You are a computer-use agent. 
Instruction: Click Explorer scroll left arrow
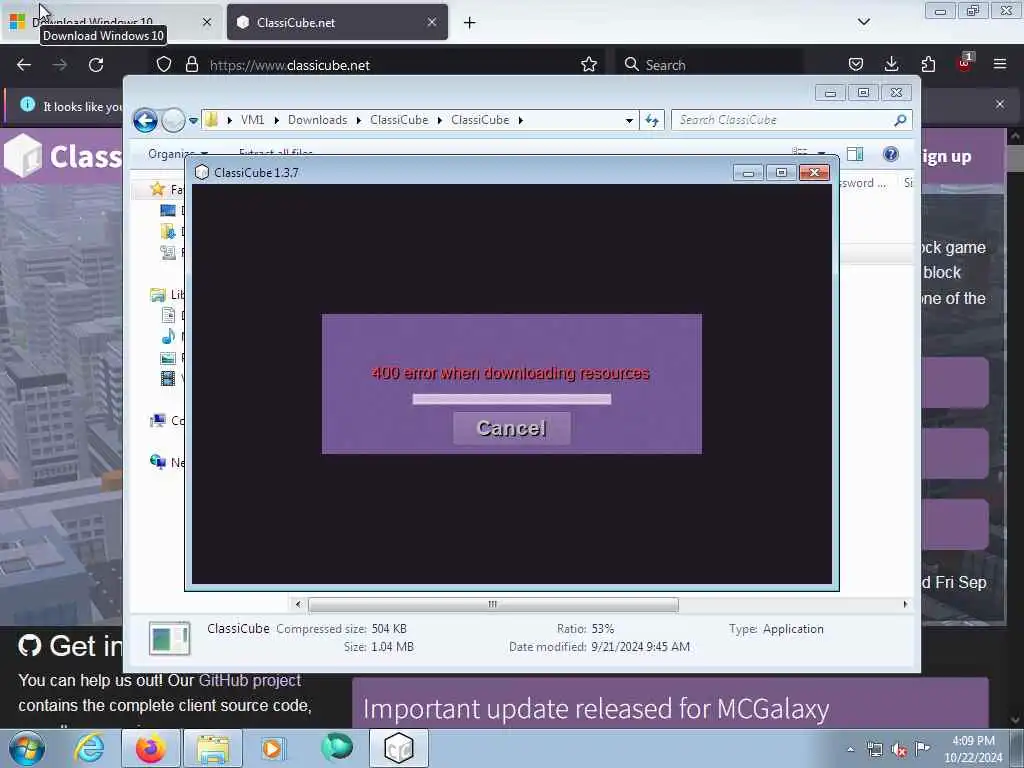pos(298,605)
